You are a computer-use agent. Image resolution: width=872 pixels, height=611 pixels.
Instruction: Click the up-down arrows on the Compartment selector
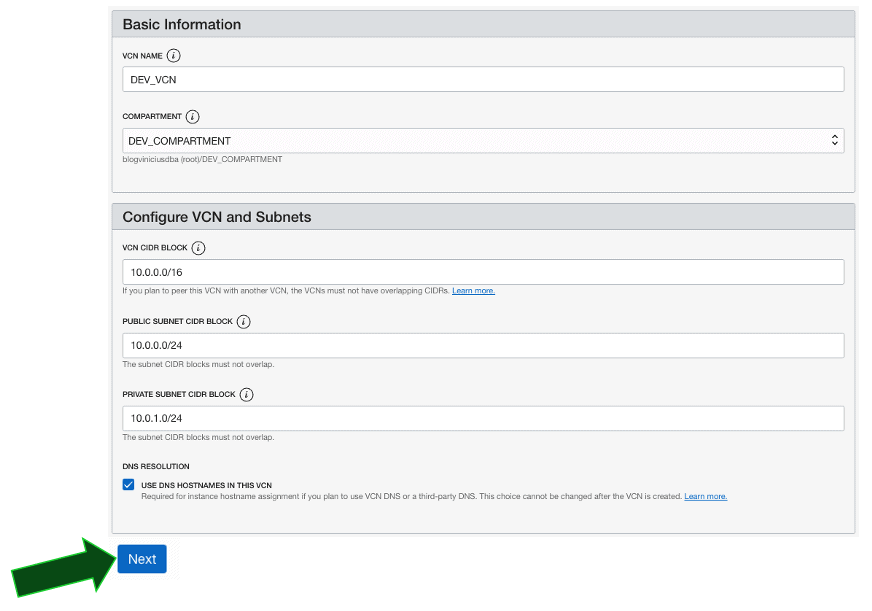point(834,141)
